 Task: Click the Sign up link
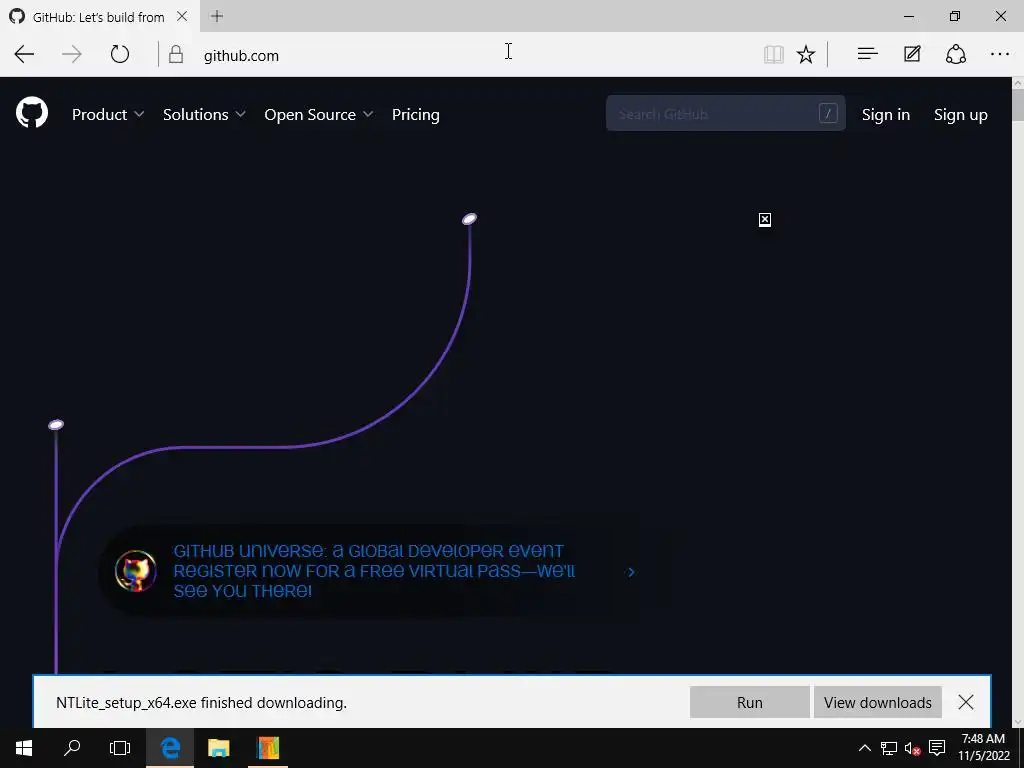click(961, 114)
